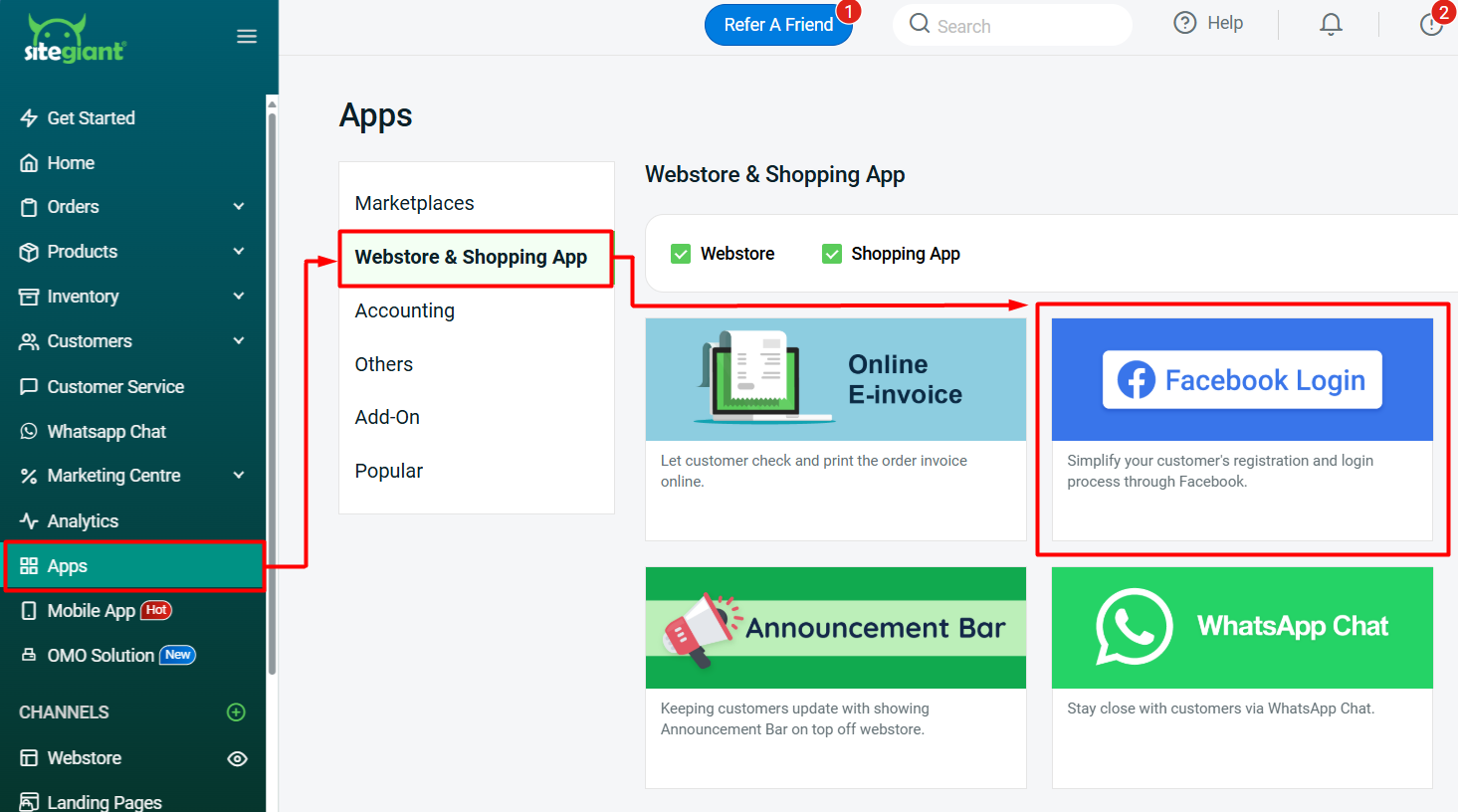Viewport: 1458px width, 812px height.
Task: Open the Whatsapp Chat sidebar icon
Action: [27, 431]
